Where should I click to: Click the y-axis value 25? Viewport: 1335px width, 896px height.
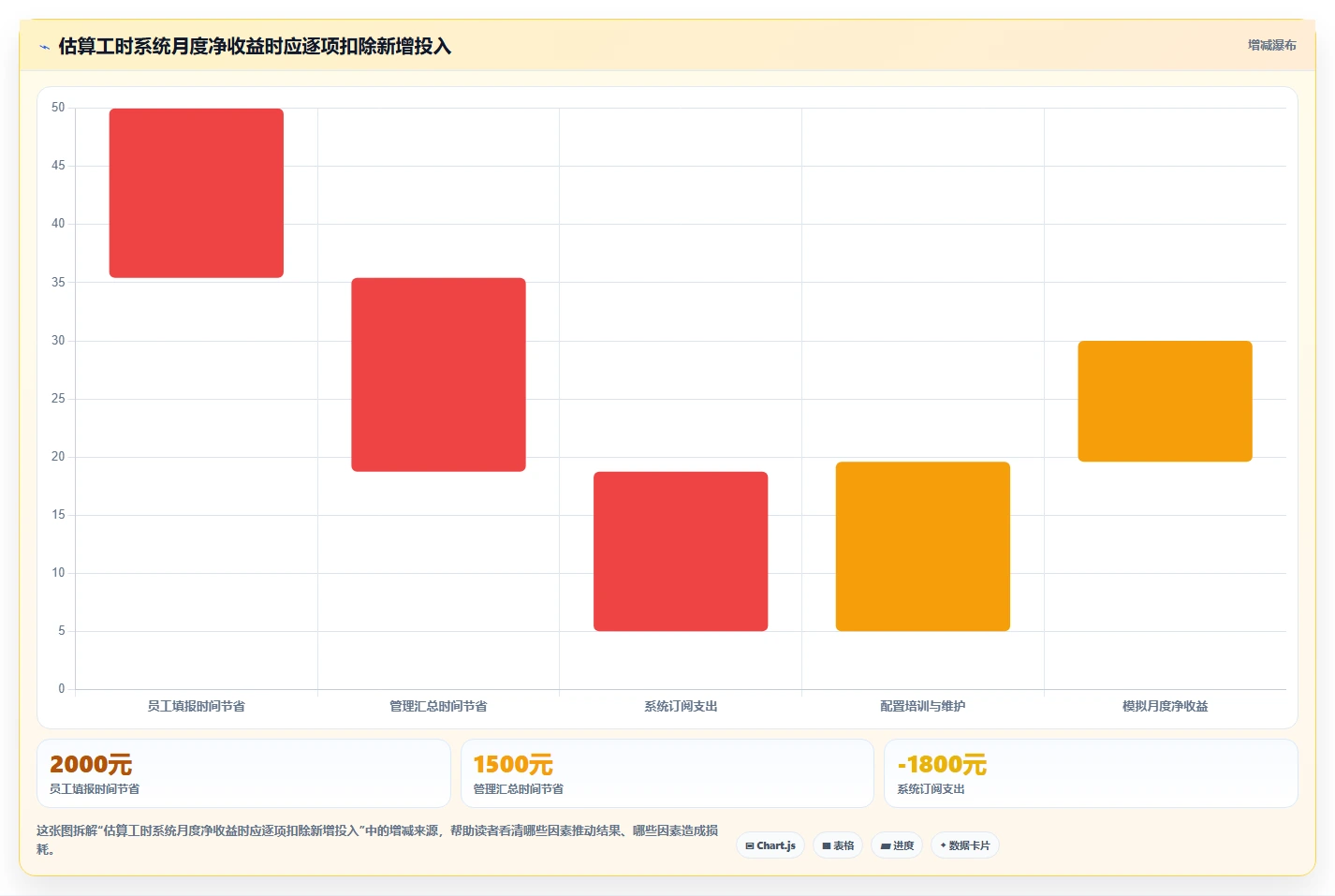click(x=58, y=399)
